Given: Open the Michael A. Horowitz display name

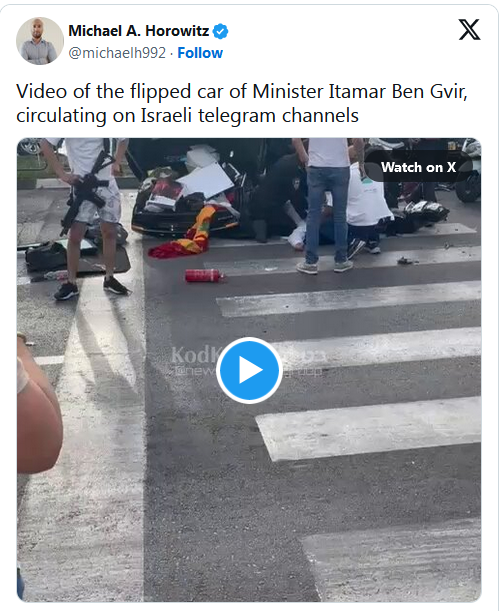Looking at the screenshot, I should point(139,31).
